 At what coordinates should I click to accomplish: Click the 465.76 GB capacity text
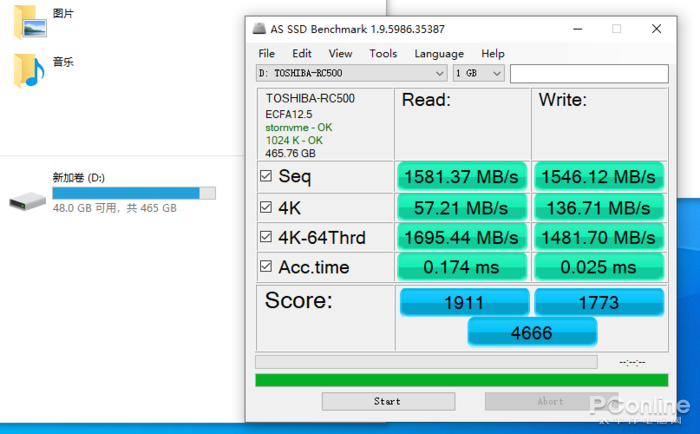(x=290, y=153)
